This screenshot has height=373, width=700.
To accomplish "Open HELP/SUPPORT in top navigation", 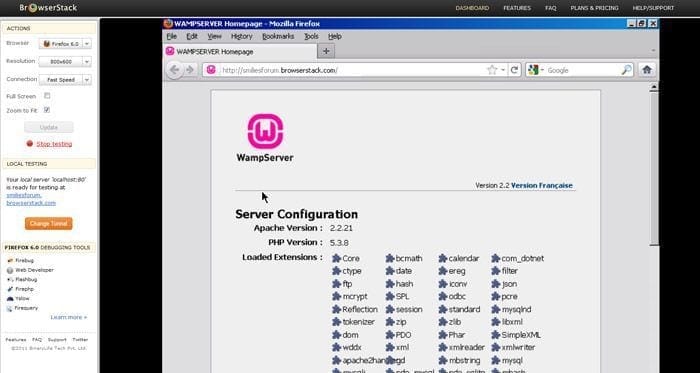I will coord(653,8).
